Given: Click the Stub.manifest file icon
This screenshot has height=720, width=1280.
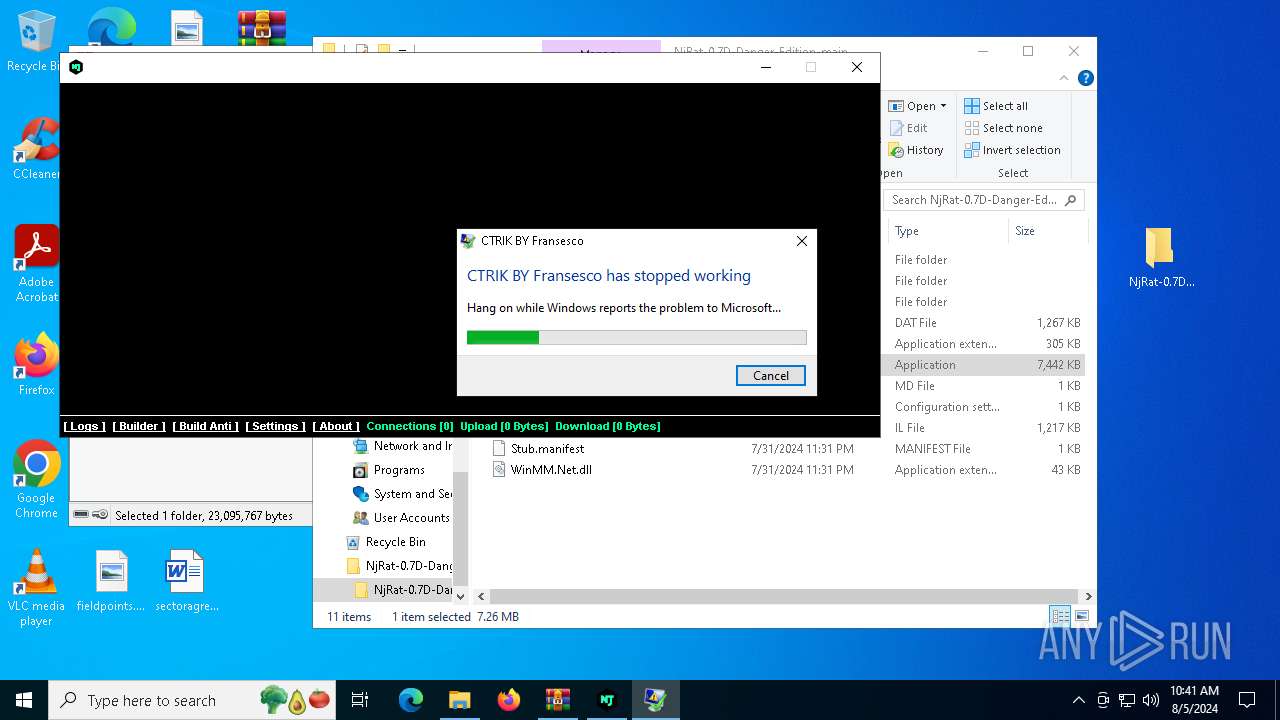Looking at the screenshot, I should pyautogui.click(x=499, y=449).
